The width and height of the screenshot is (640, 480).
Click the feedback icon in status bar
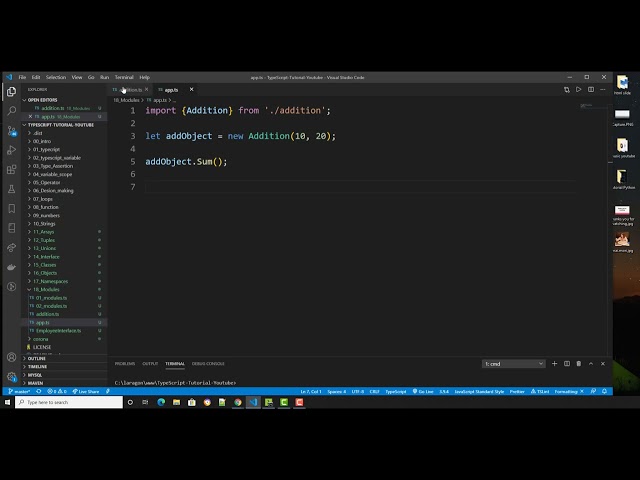click(x=593, y=391)
